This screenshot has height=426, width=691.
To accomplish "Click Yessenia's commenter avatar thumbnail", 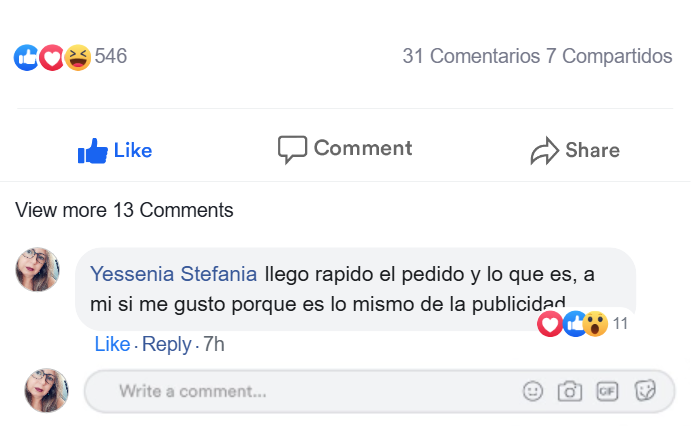I will 38,270.
